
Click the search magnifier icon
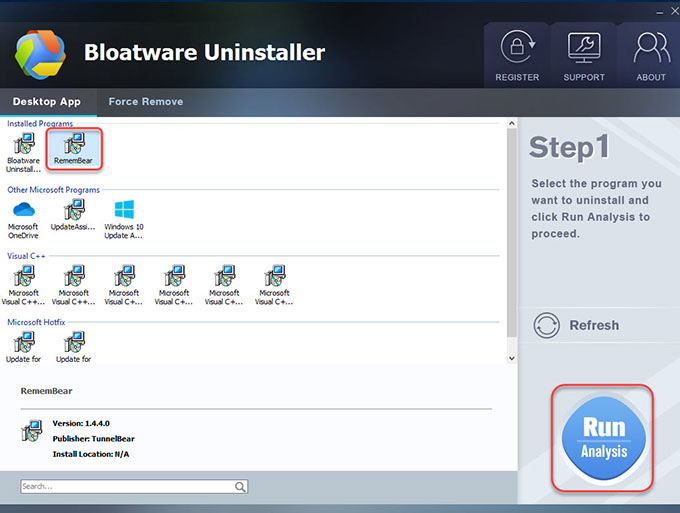tap(240, 487)
